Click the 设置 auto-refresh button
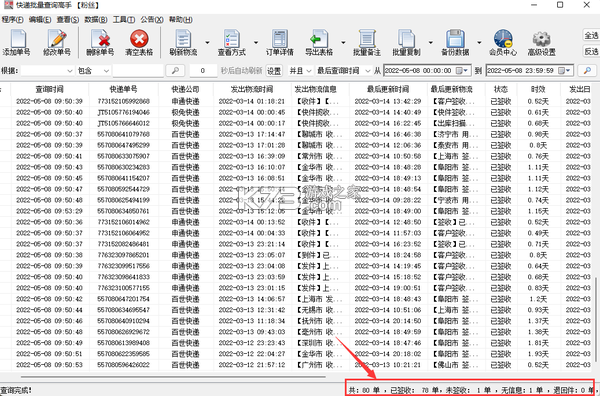The height and width of the screenshot is (396, 600). pos(274,70)
